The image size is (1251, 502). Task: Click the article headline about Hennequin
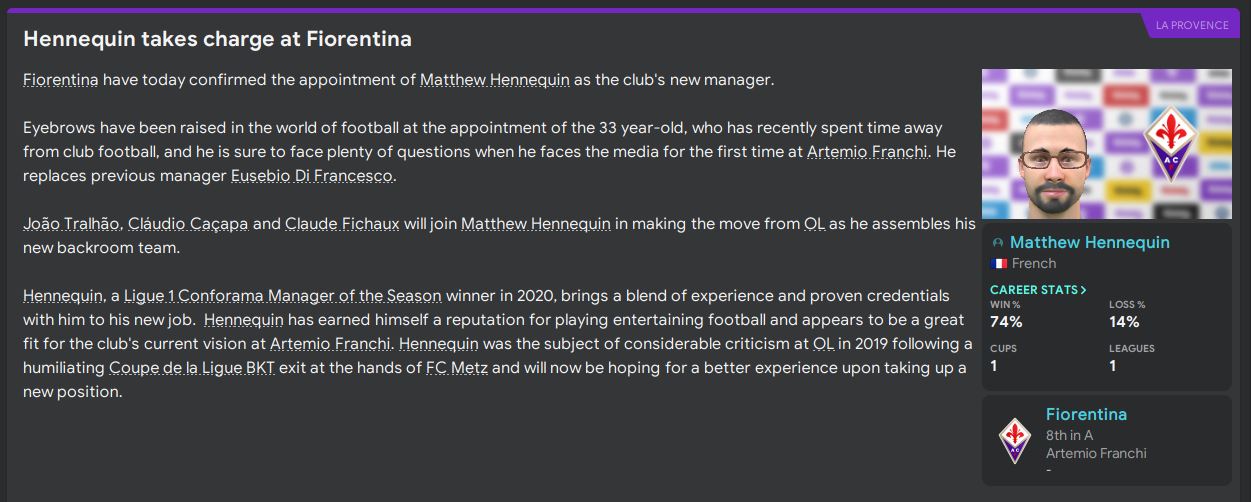tap(217, 40)
